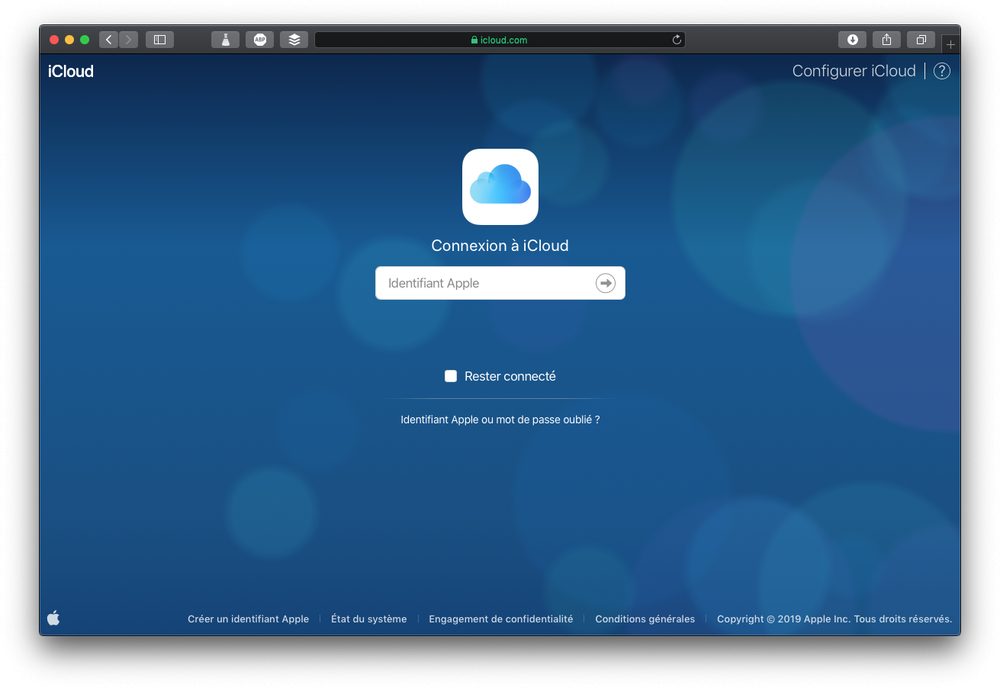This screenshot has height=688, width=1000.
Task: Click the Apple logo in footer
Action: 54,617
